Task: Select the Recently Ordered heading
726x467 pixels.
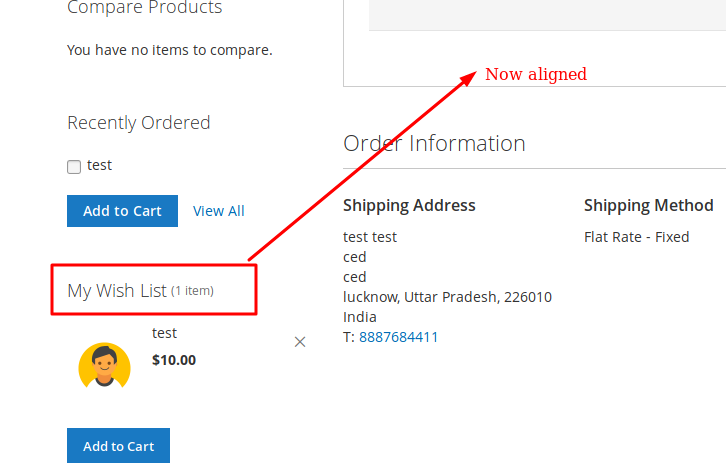Action: (139, 123)
